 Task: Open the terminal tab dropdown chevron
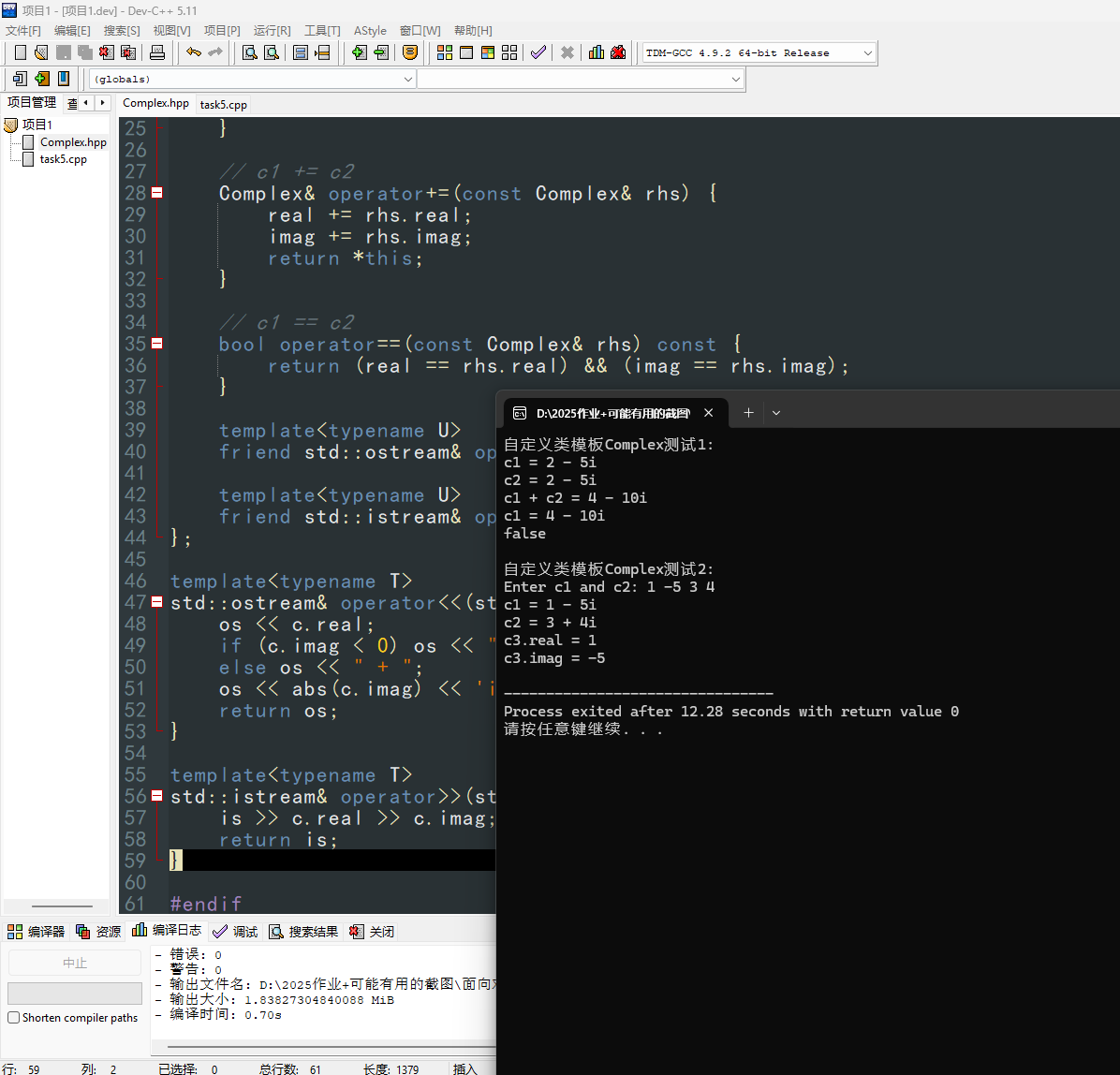776,413
